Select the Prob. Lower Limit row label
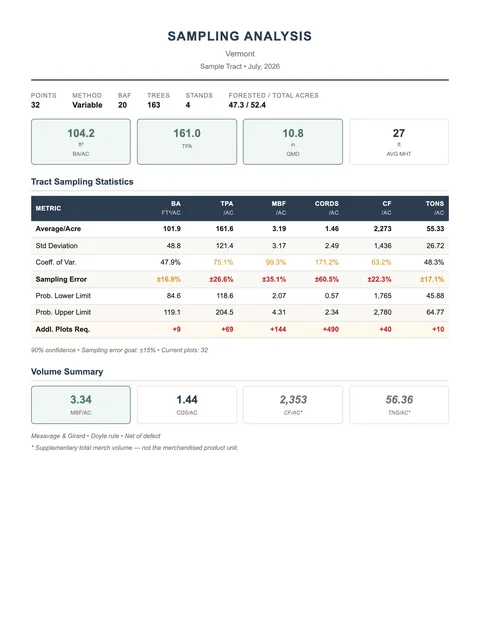 63,295
